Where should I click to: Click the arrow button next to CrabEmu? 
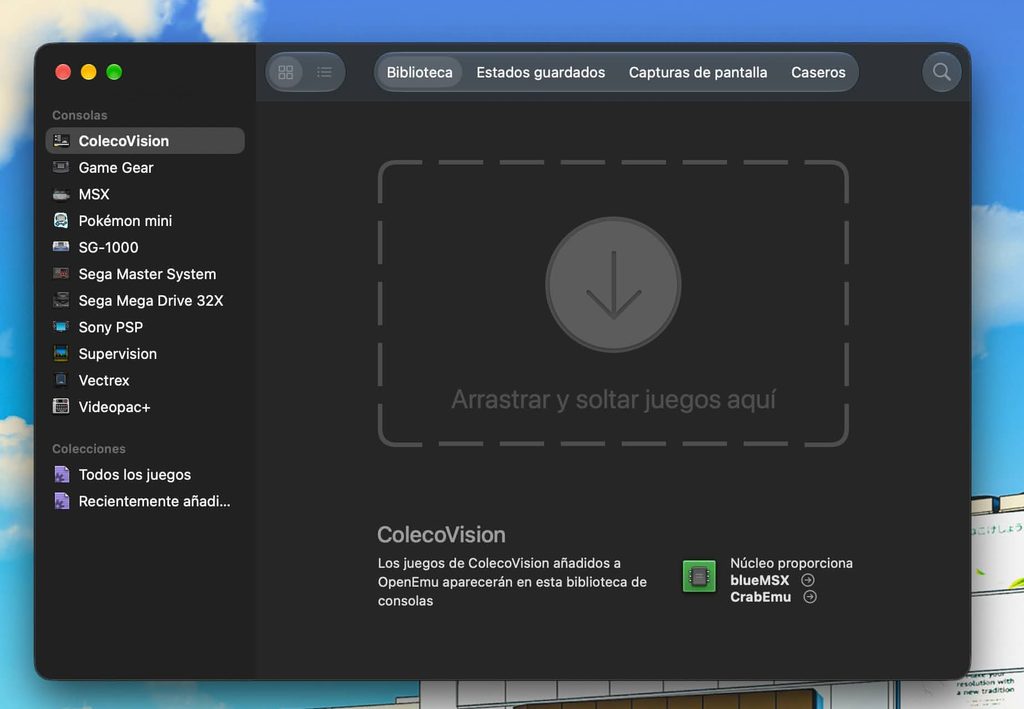(810, 597)
